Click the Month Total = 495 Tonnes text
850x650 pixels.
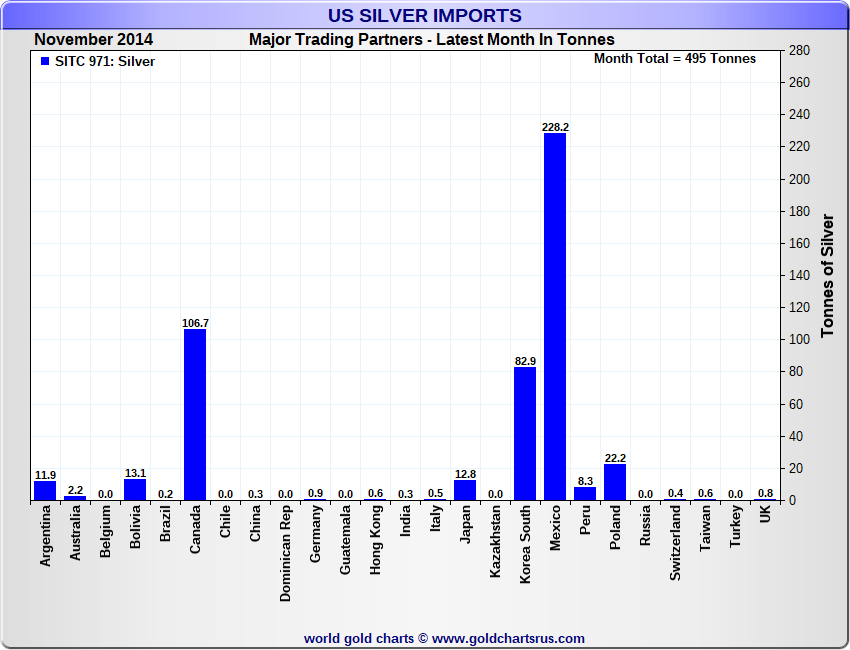pos(675,59)
